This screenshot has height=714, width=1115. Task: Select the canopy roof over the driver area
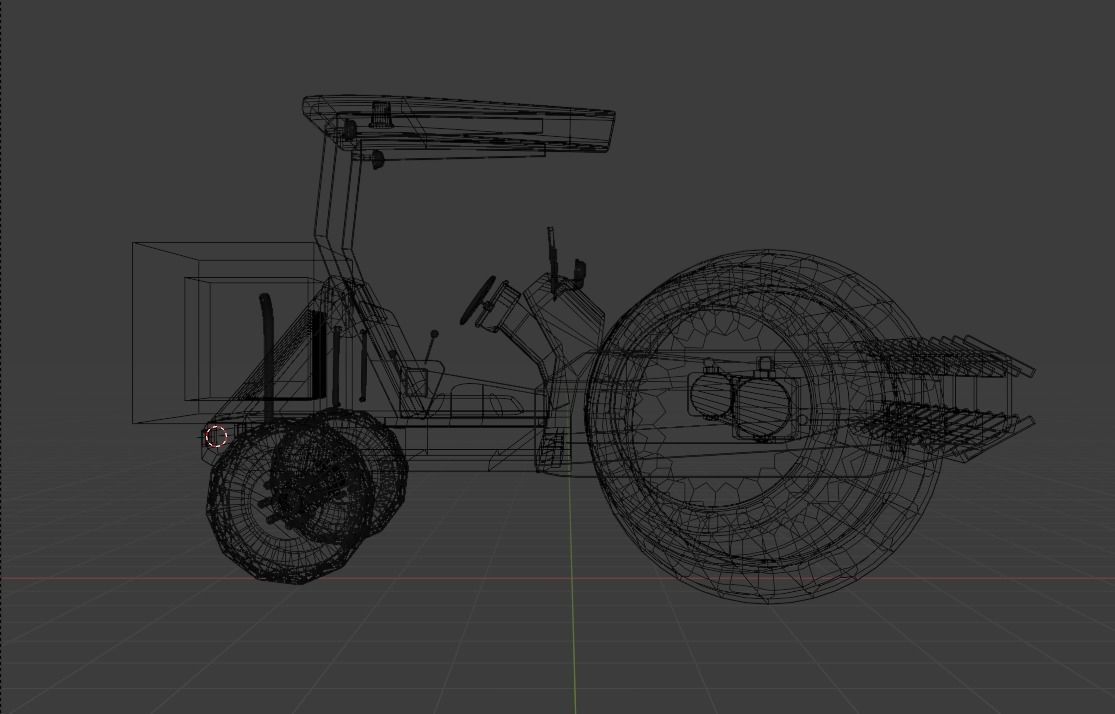point(459,124)
